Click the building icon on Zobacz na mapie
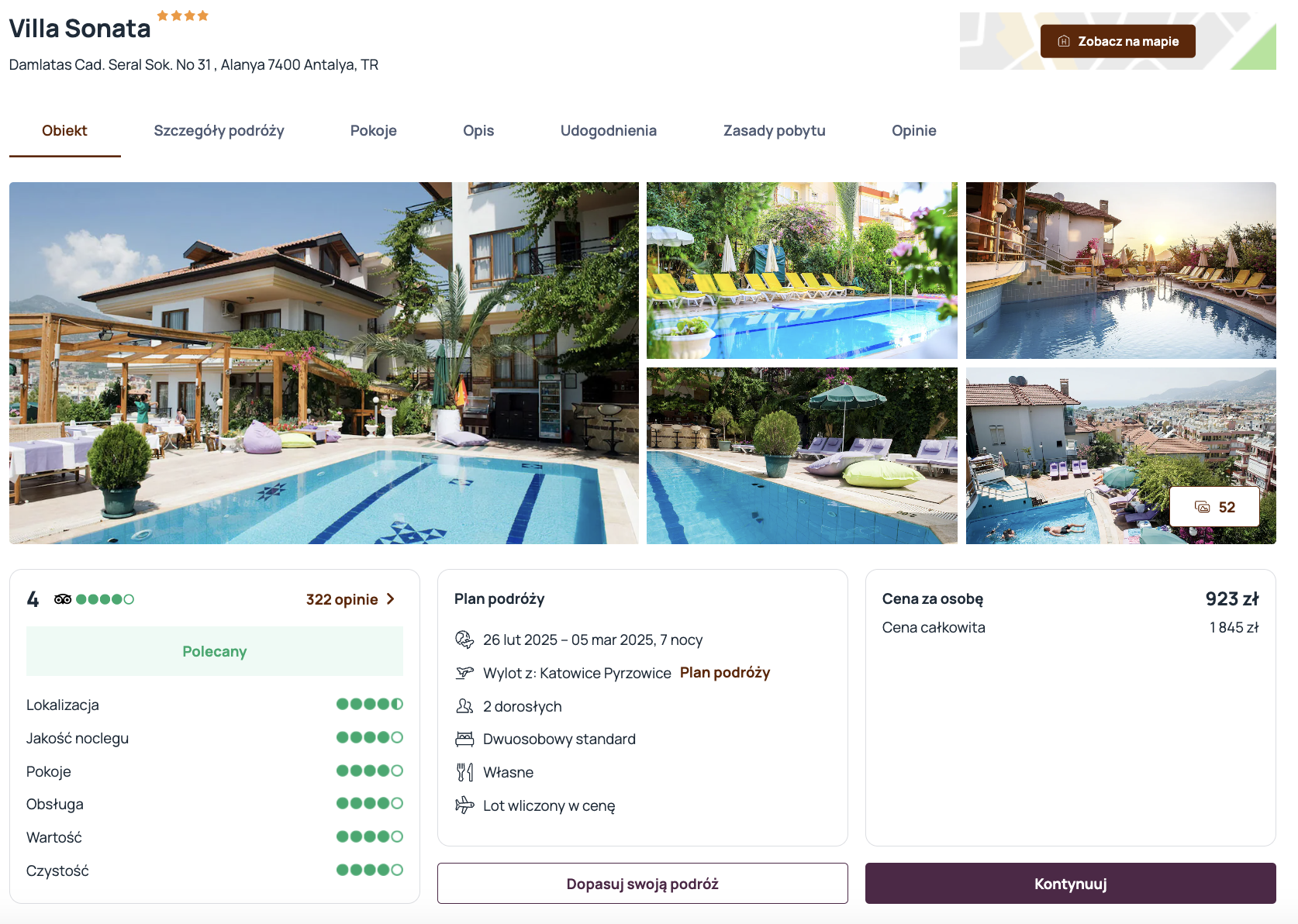 (1064, 41)
